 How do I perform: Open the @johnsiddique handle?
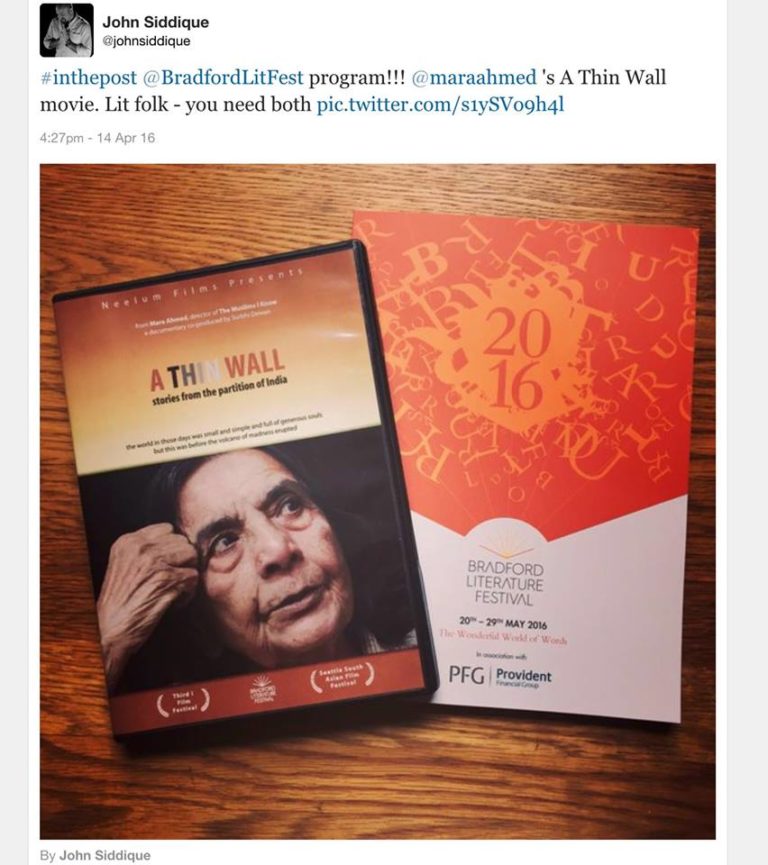(146, 41)
